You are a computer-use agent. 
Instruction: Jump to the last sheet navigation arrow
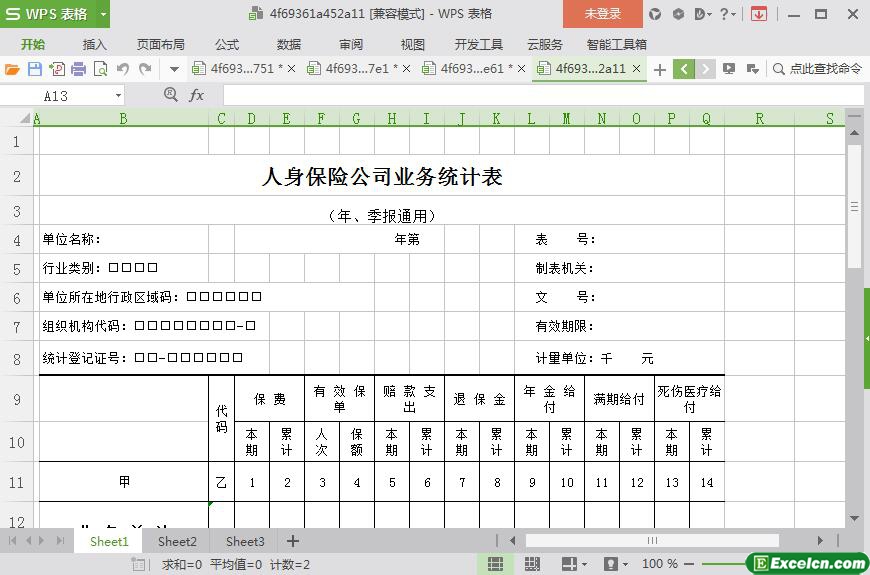pyautogui.click(x=60, y=541)
